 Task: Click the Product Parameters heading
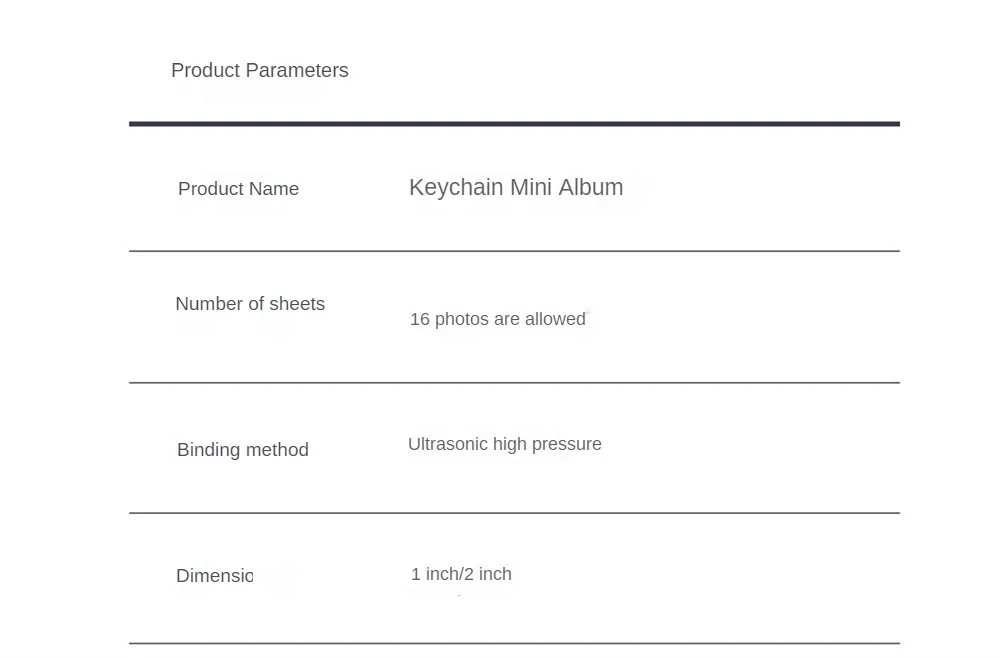260,70
